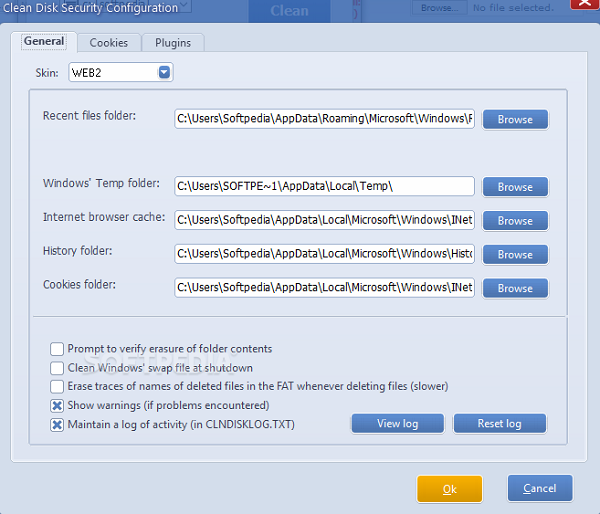Click the Skin WEB2 combo box field
600x514 pixels.
[x=121, y=72]
